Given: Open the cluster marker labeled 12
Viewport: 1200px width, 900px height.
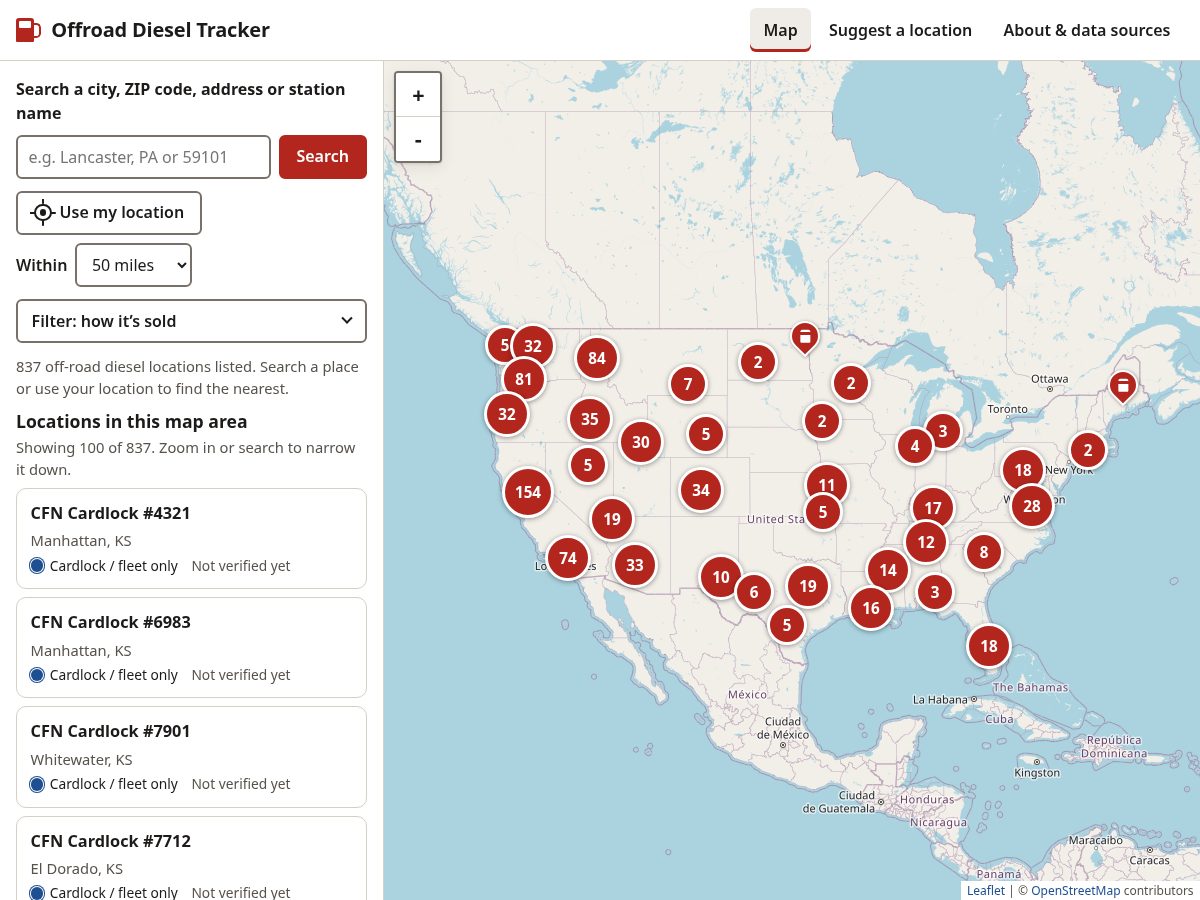Looking at the screenshot, I should (x=926, y=542).
